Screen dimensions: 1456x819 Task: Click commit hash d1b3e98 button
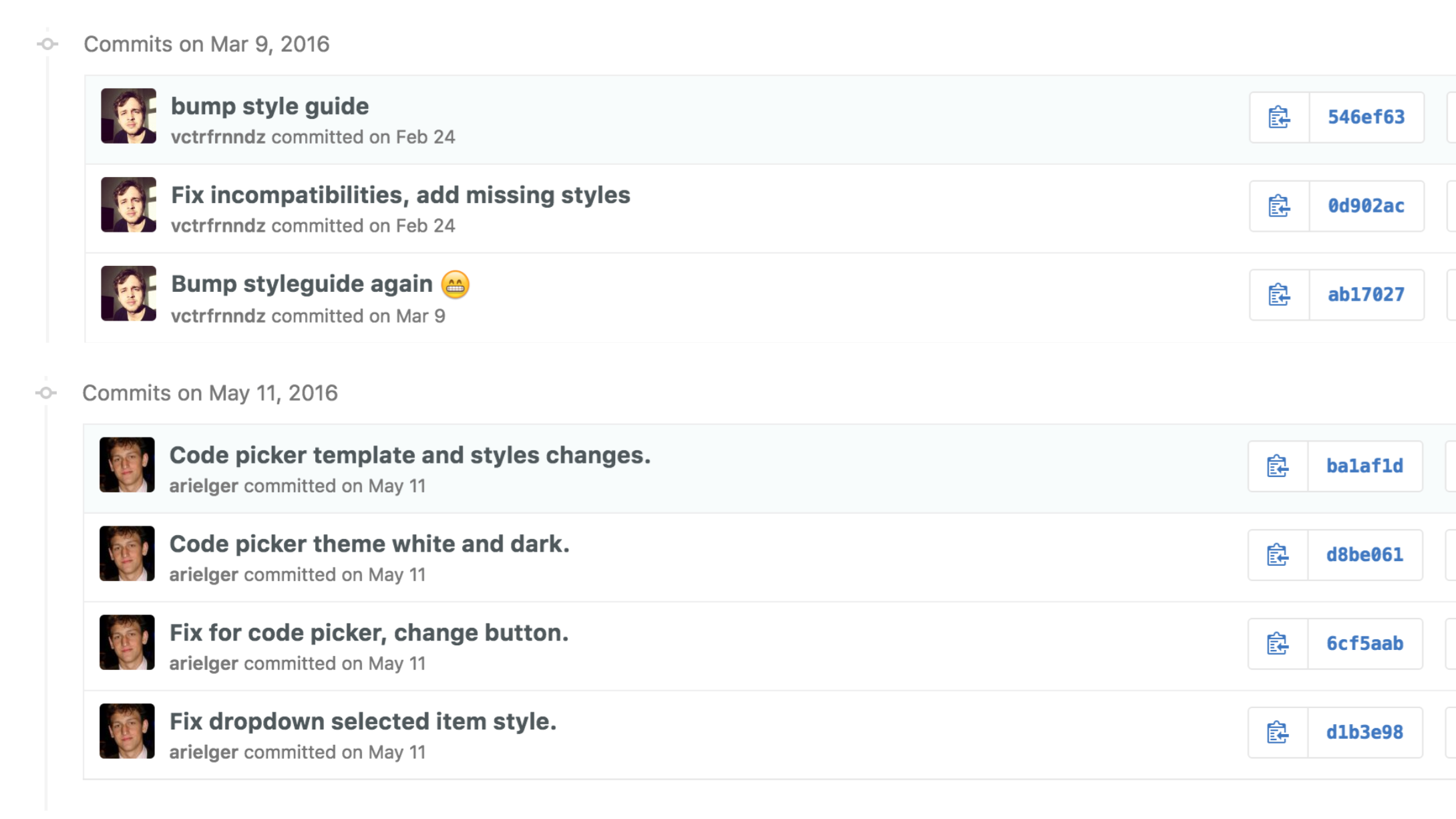point(1364,733)
